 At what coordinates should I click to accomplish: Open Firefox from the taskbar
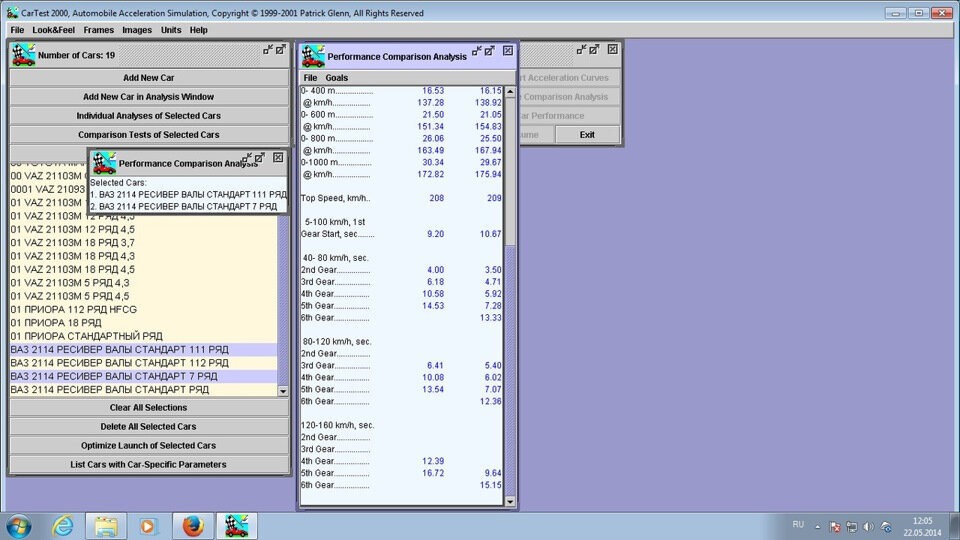pyautogui.click(x=193, y=526)
